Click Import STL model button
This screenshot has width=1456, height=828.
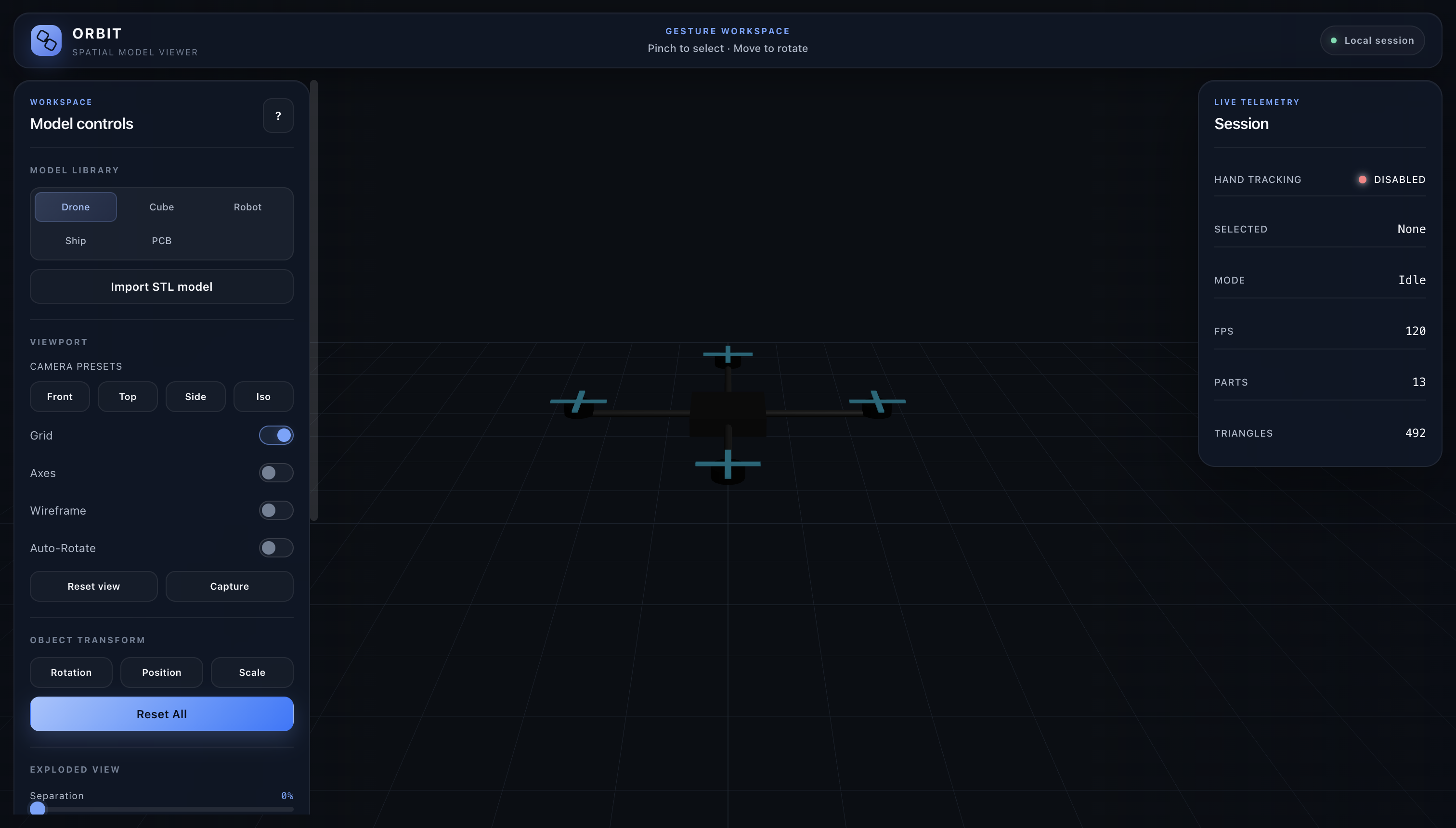pyautogui.click(x=161, y=286)
